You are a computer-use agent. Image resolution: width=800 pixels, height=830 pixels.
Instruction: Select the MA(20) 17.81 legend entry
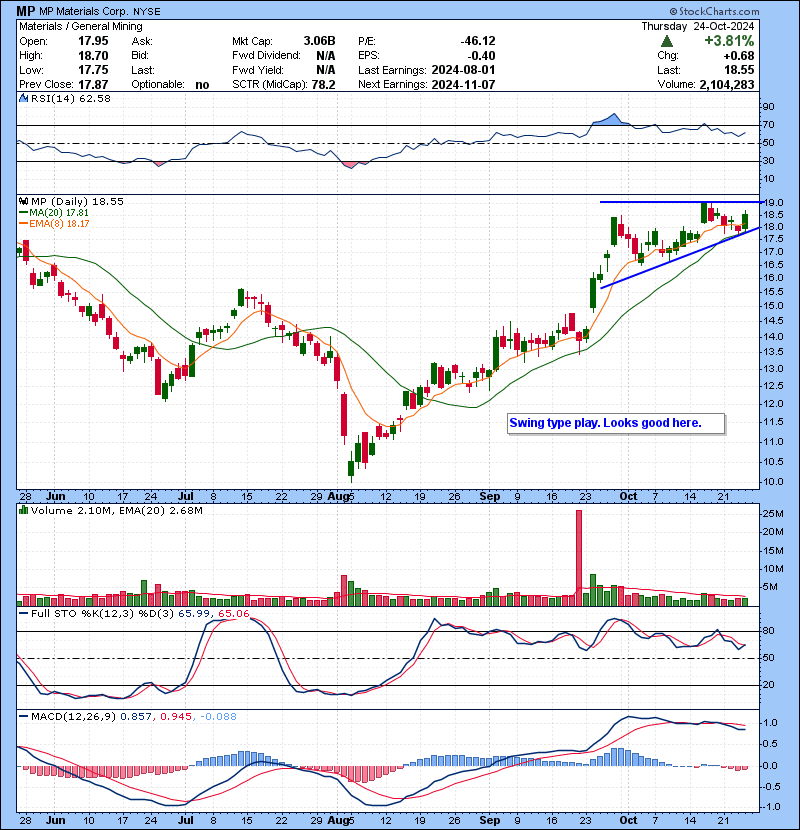click(x=62, y=213)
